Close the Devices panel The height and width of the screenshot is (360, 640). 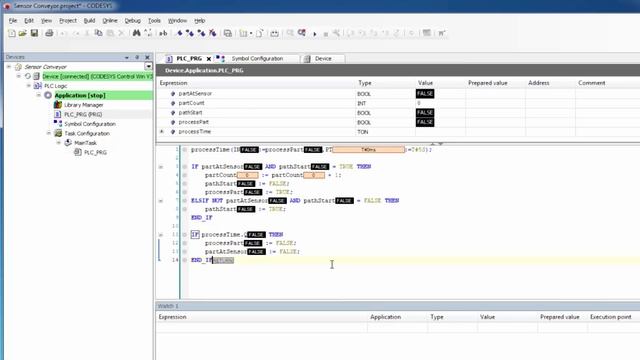(x=148, y=57)
